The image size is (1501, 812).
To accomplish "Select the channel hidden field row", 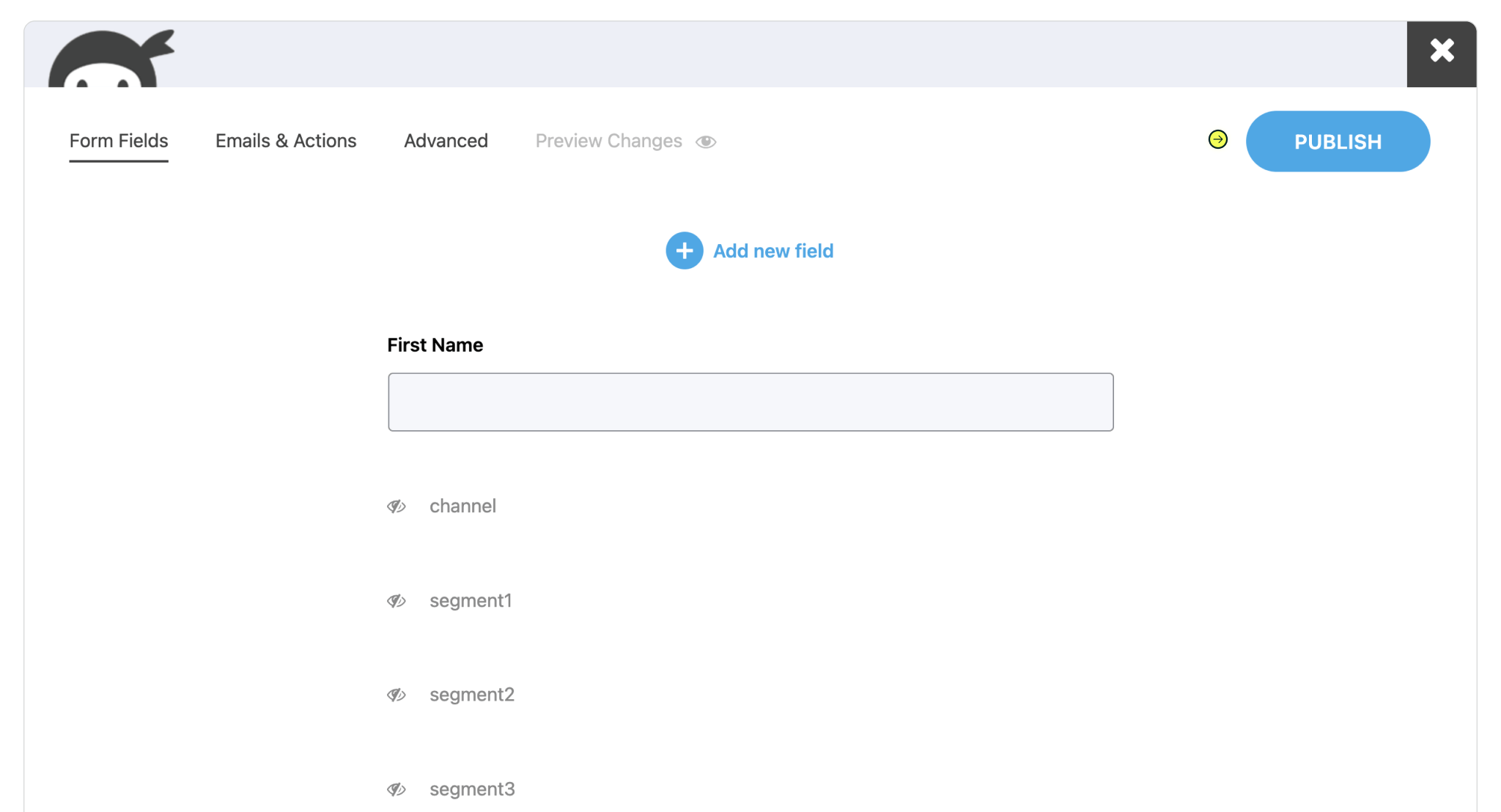I will click(462, 506).
